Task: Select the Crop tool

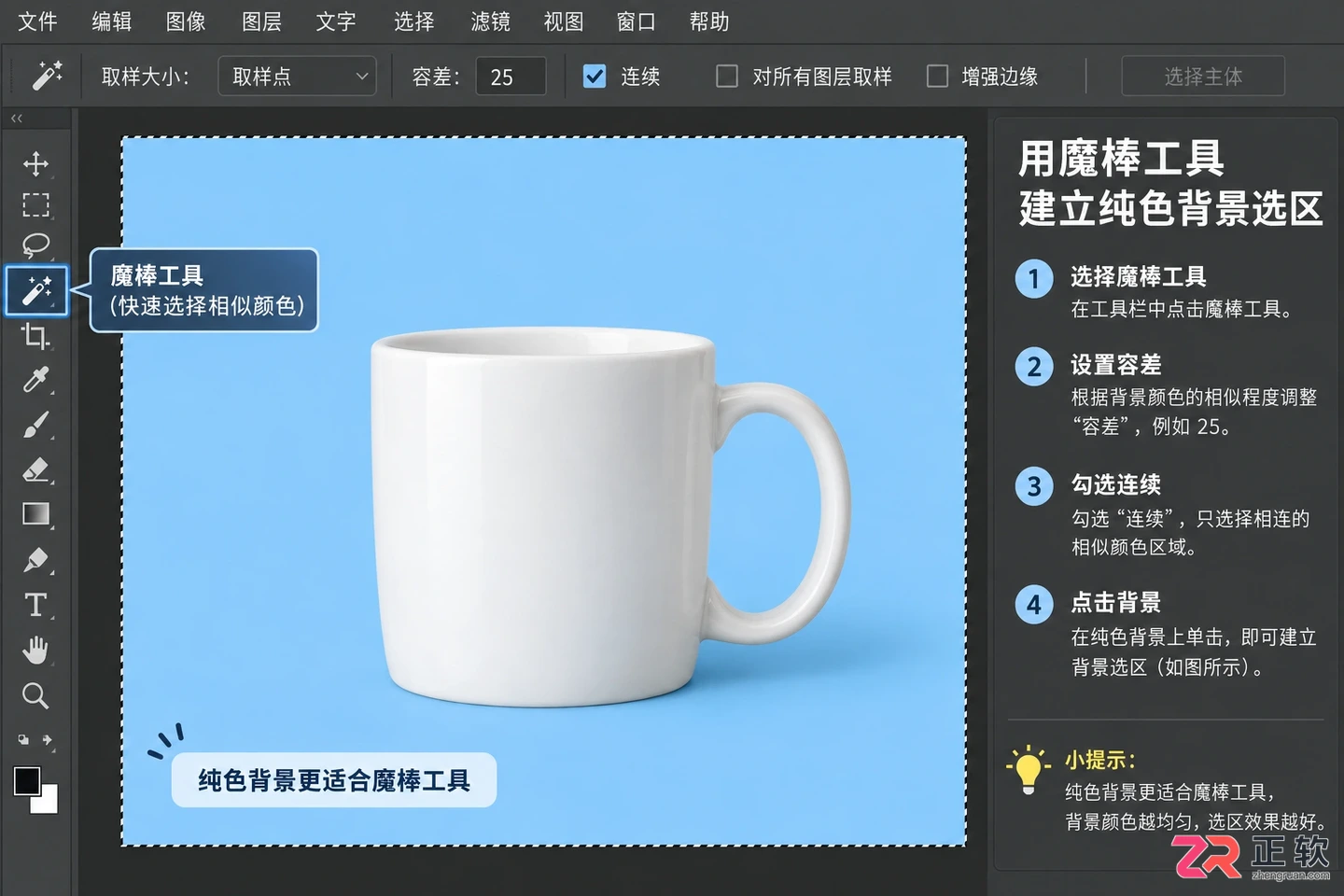Action: click(35, 336)
